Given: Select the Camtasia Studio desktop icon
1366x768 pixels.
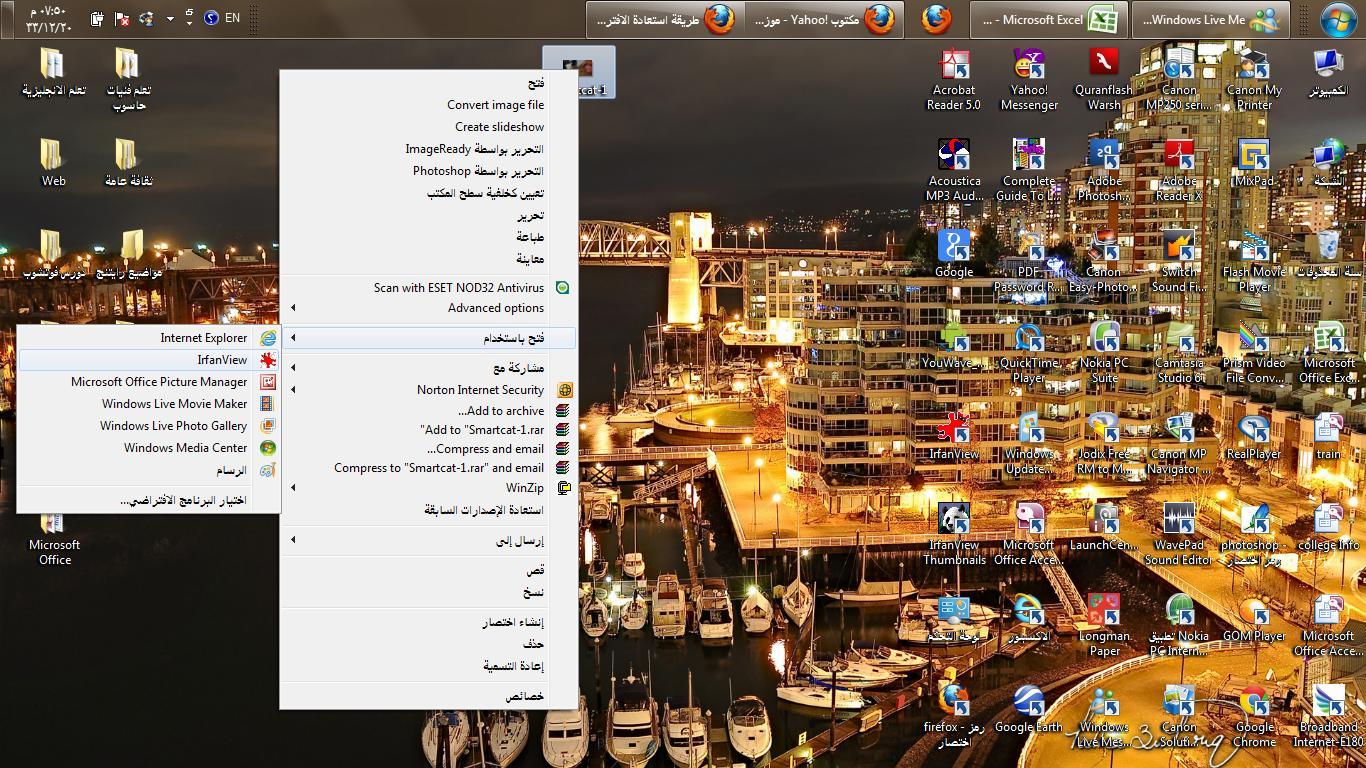Looking at the screenshot, I should [1179, 353].
